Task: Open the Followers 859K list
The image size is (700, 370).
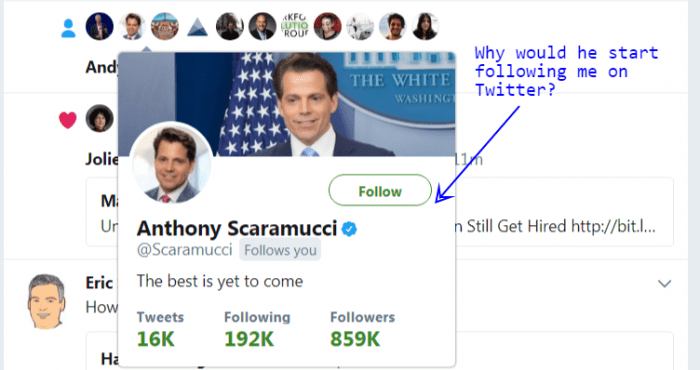Action: click(x=362, y=329)
